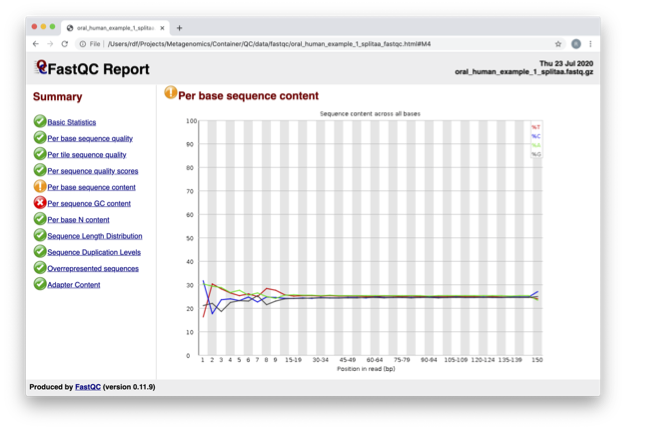Reload the page with the refresh icon

(68, 44)
